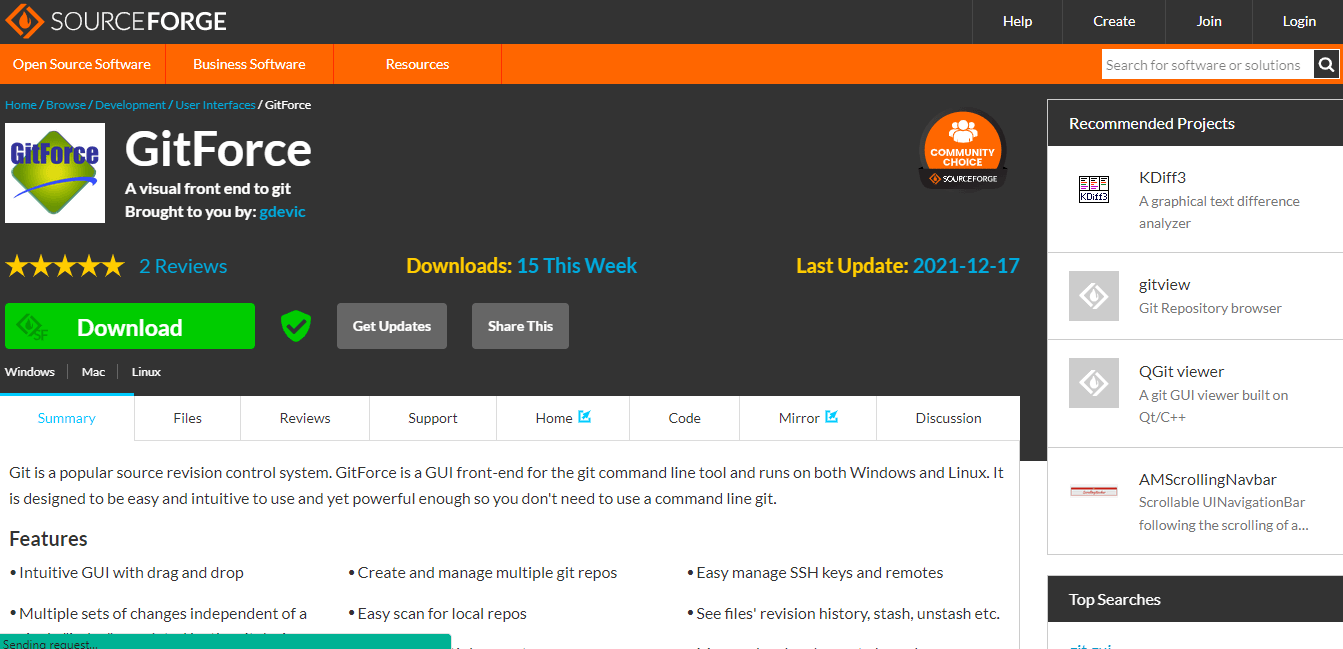Click the 15 This Week downloads link
The image size is (1343, 649).
[577, 266]
